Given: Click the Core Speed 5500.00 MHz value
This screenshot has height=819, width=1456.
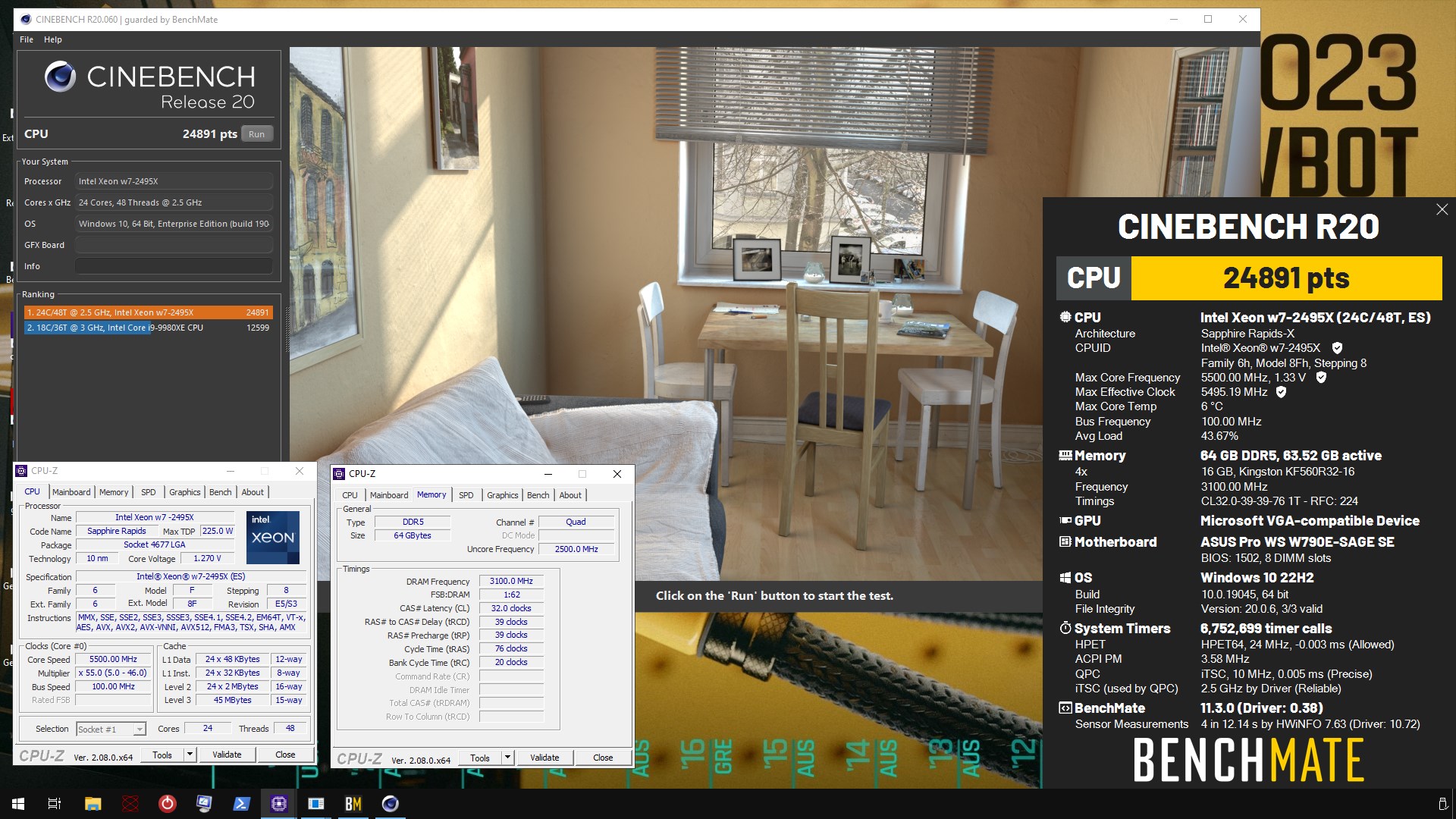Looking at the screenshot, I should point(114,660).
